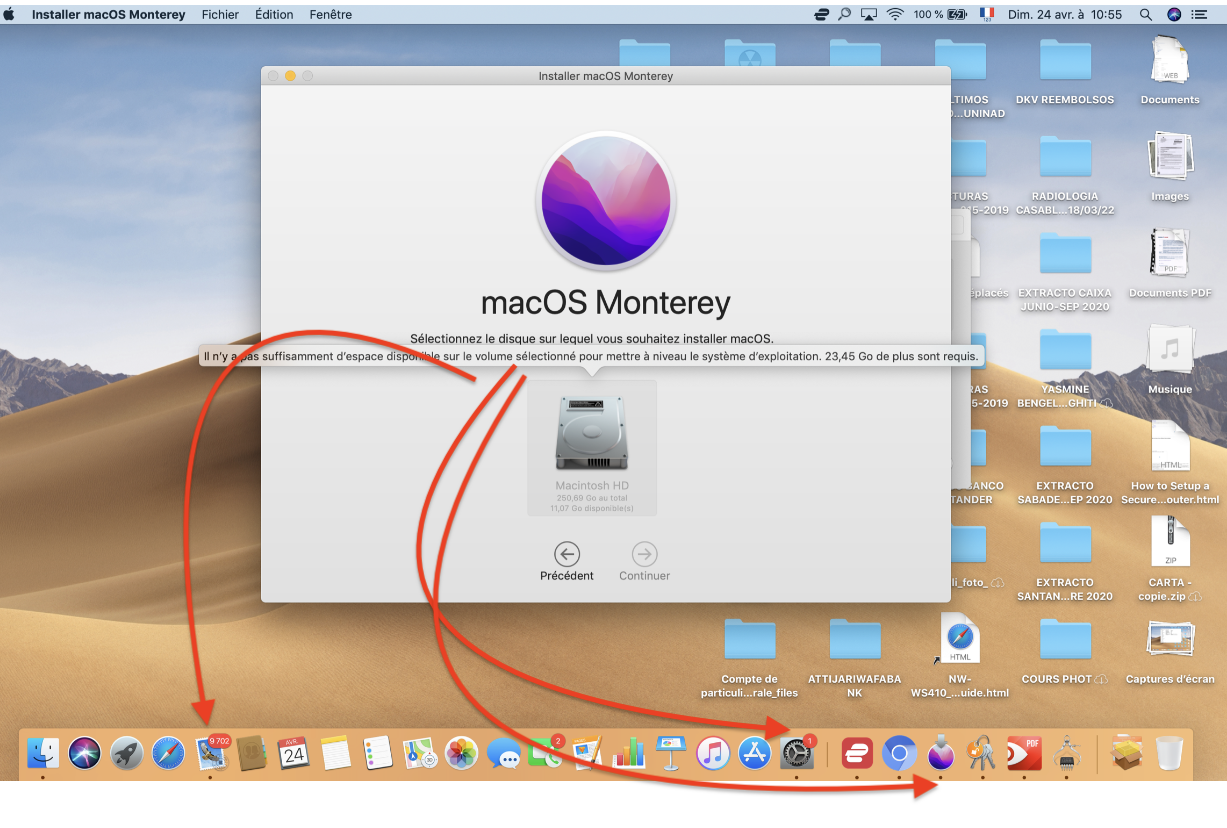
Task: Open iTunes music icon in Dock
Action: coord(712,753)
